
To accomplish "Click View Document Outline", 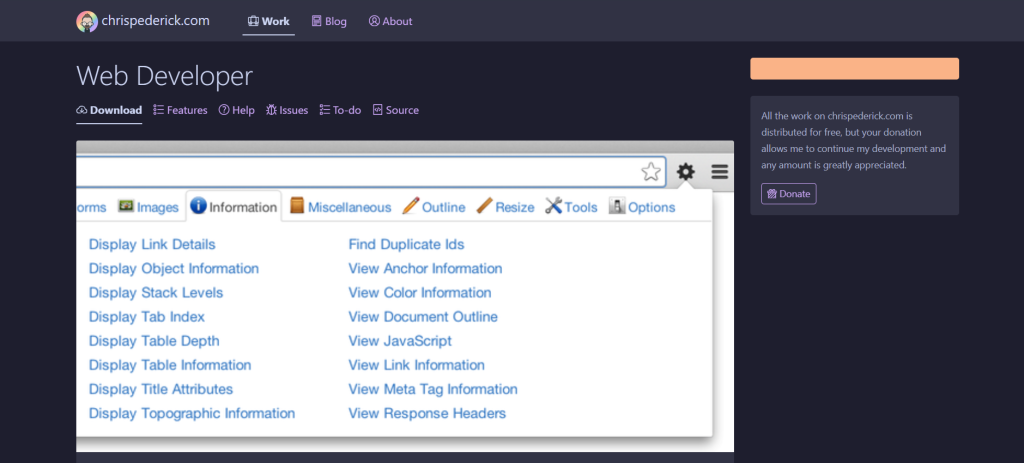I will coord(423,317).
